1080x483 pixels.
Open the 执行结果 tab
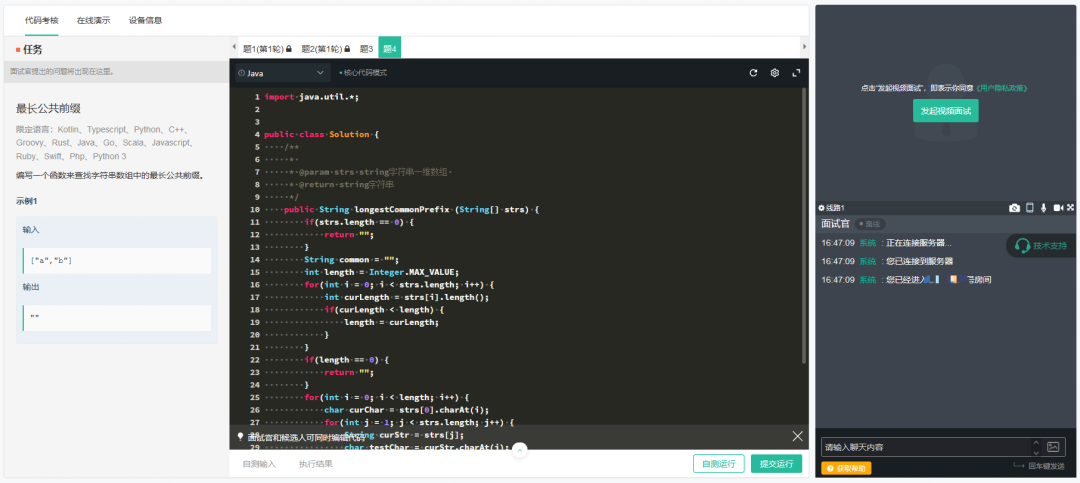(x=315, y=464)
